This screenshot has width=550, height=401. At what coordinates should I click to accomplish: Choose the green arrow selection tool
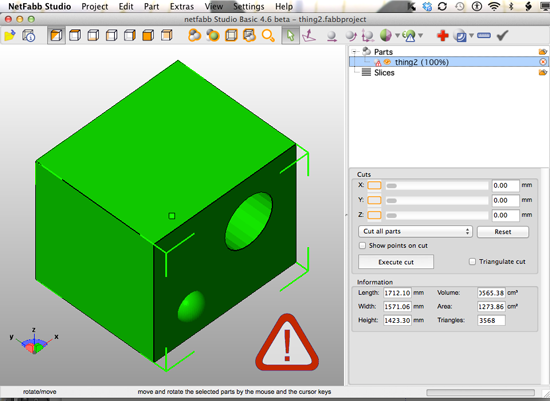290,35
